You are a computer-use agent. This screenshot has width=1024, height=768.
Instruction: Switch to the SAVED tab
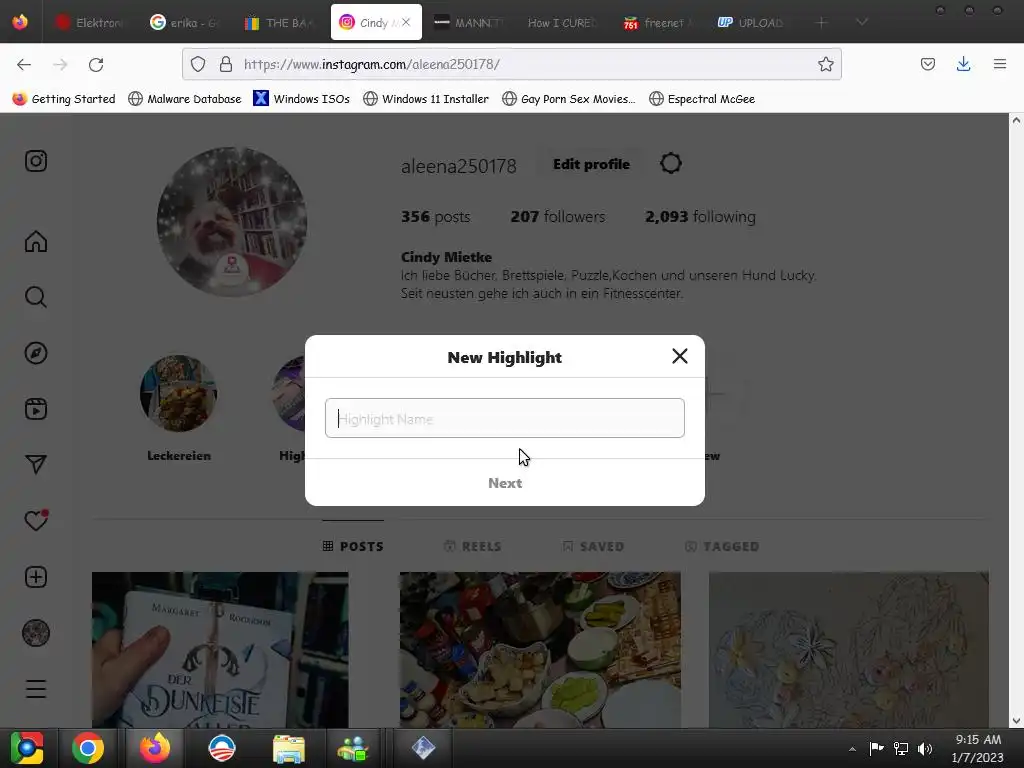coord(594,546)
